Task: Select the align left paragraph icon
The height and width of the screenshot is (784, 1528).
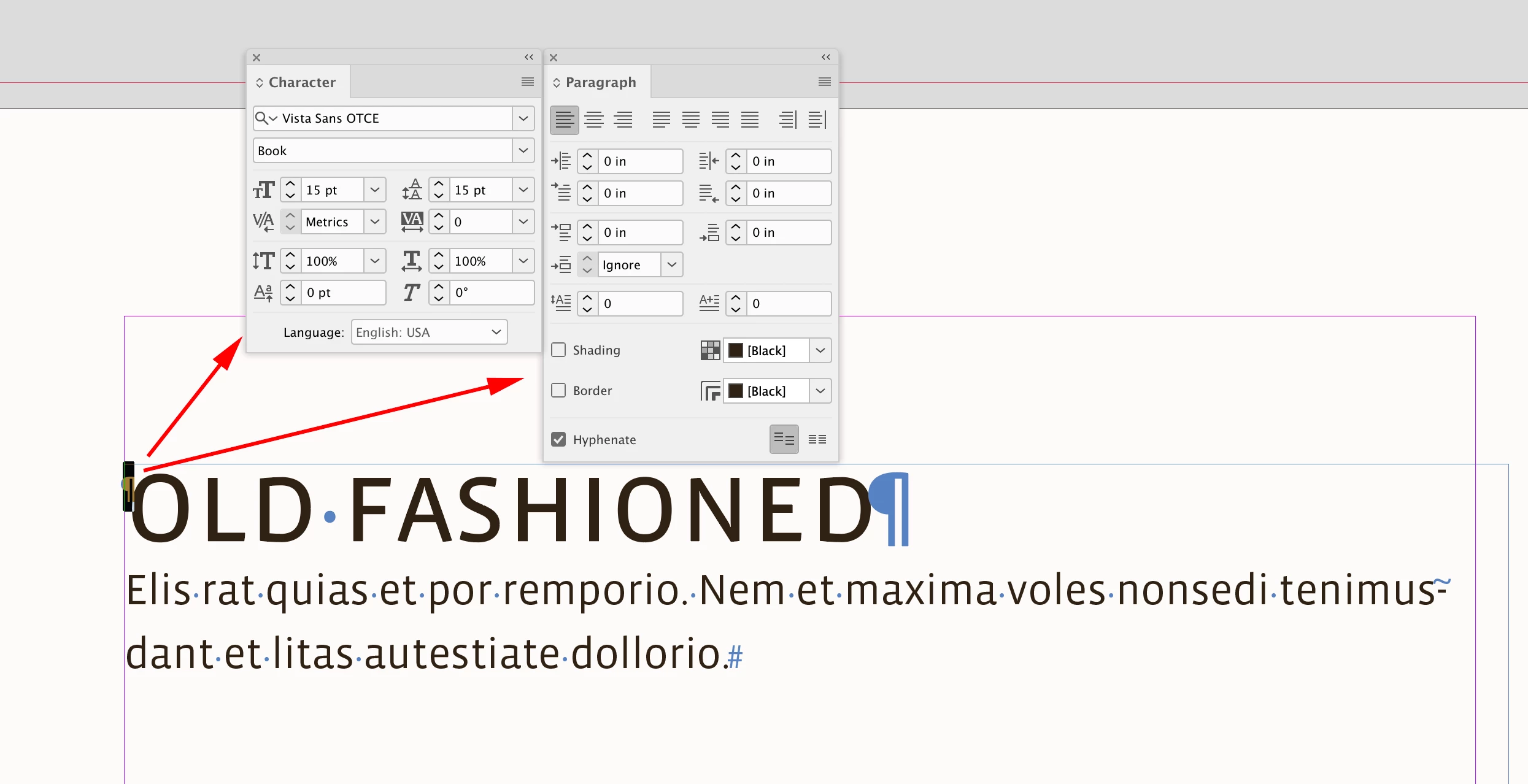Action: click(x=564, y=120)
